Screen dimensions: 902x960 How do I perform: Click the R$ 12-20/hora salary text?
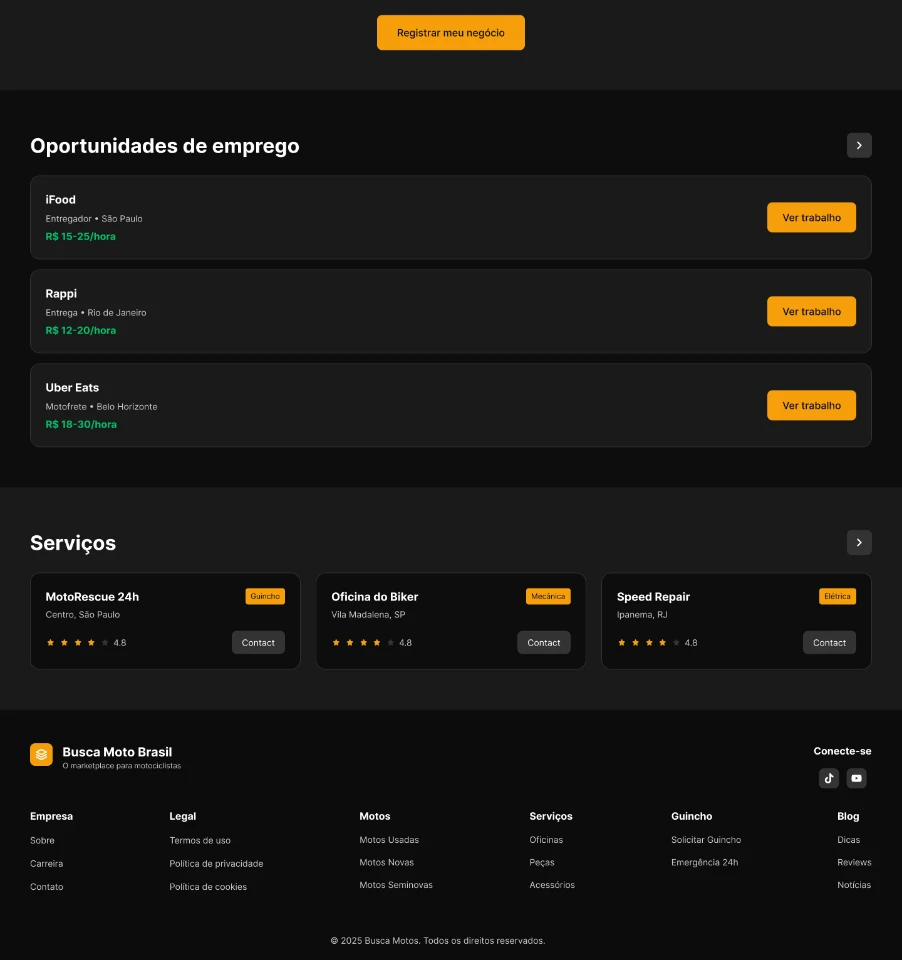coord(80,331)
